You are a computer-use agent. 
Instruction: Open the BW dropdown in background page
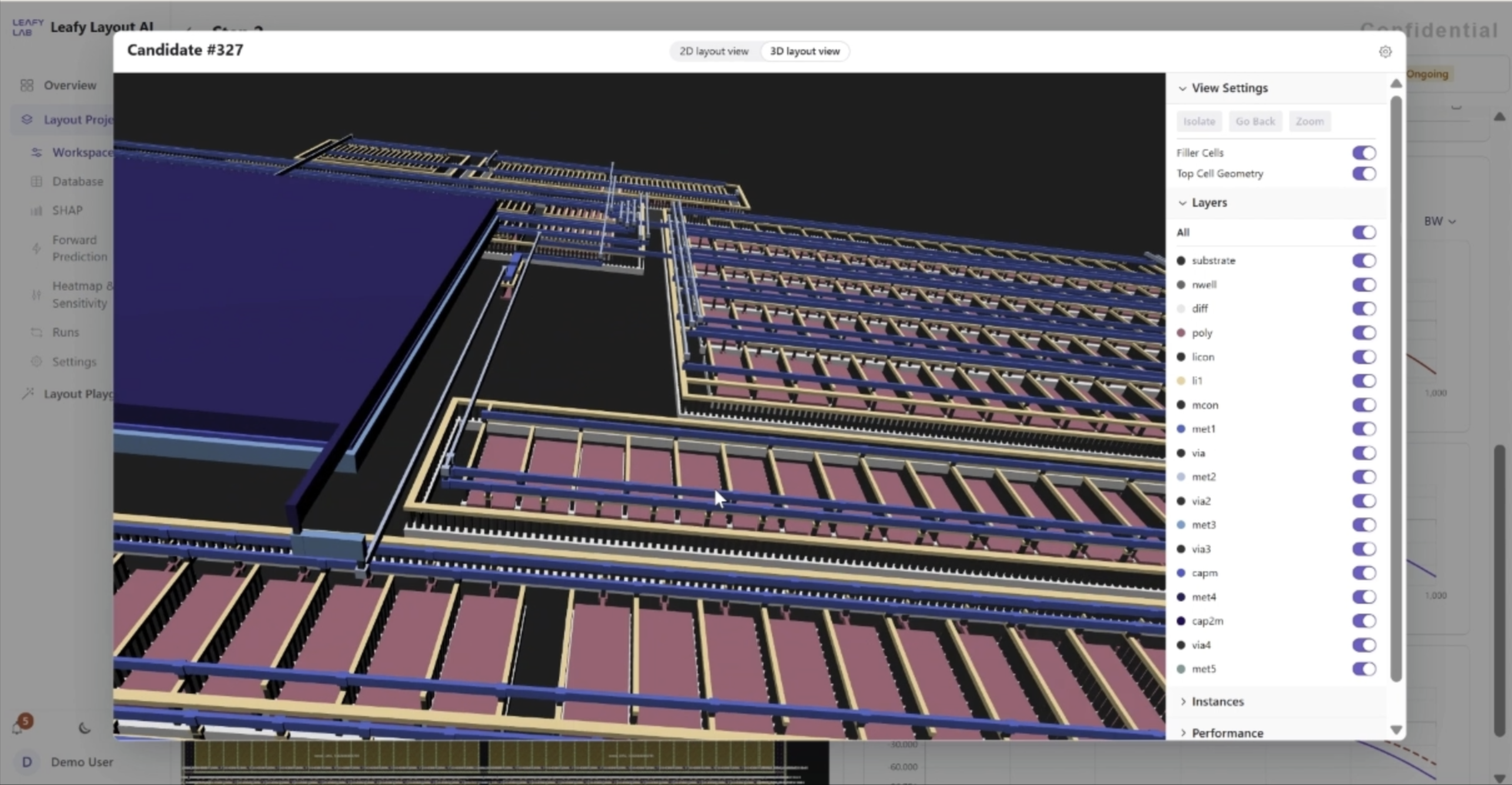[x=1440, y=222]
